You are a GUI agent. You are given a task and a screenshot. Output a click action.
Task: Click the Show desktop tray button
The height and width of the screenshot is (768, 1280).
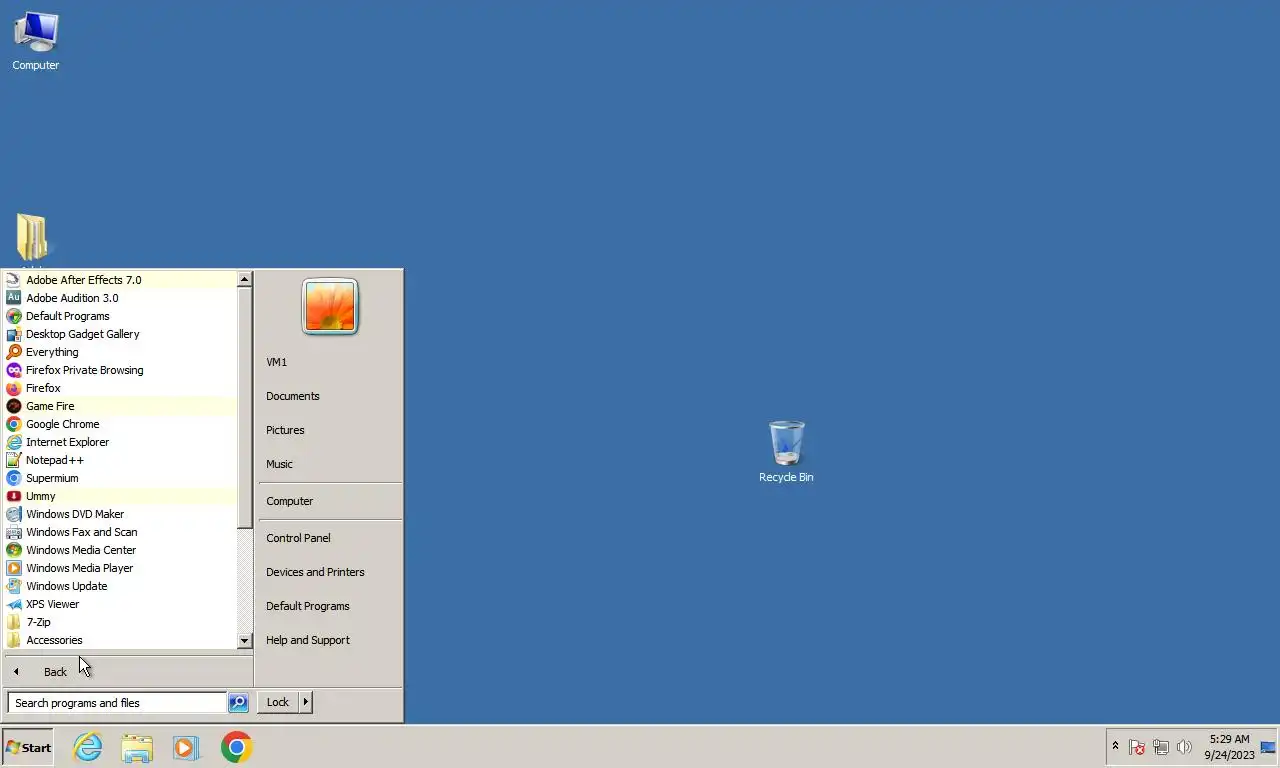pos(1268,747)
